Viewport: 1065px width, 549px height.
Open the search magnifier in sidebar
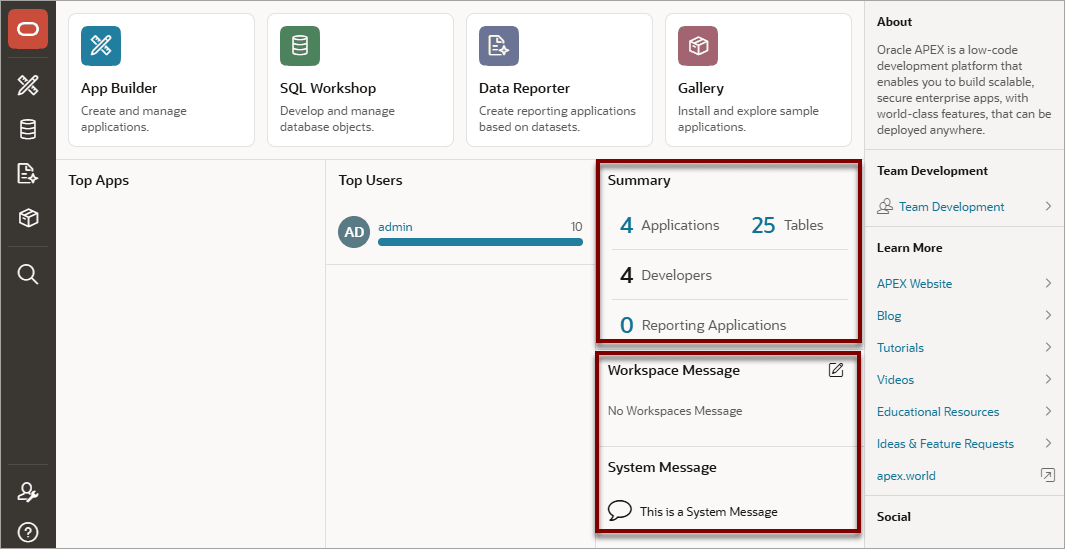click(x=28, y=274)
